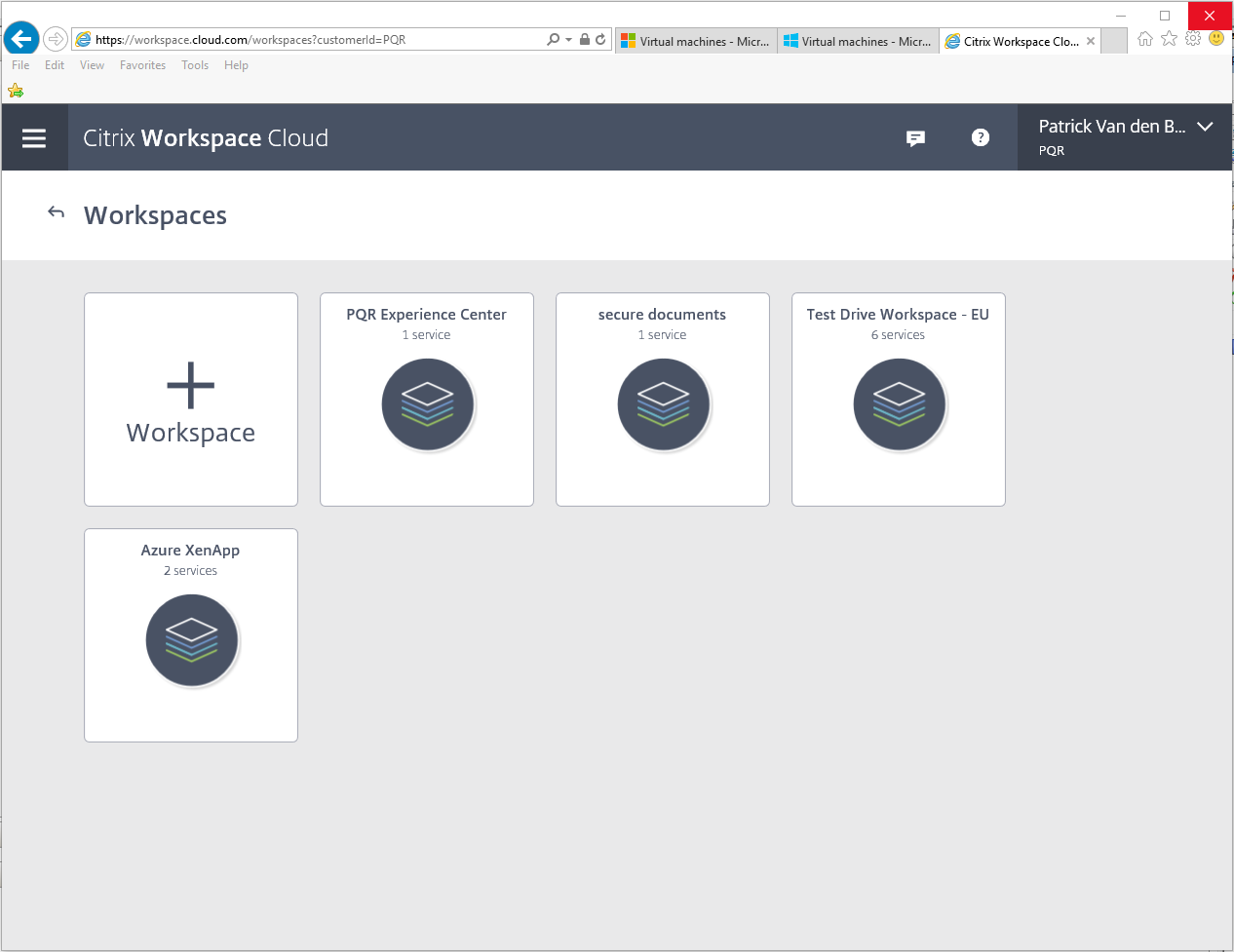This screenshot has height=952, width=1234.
Task: Open the Favorites menu
Action: click(143, 65)
